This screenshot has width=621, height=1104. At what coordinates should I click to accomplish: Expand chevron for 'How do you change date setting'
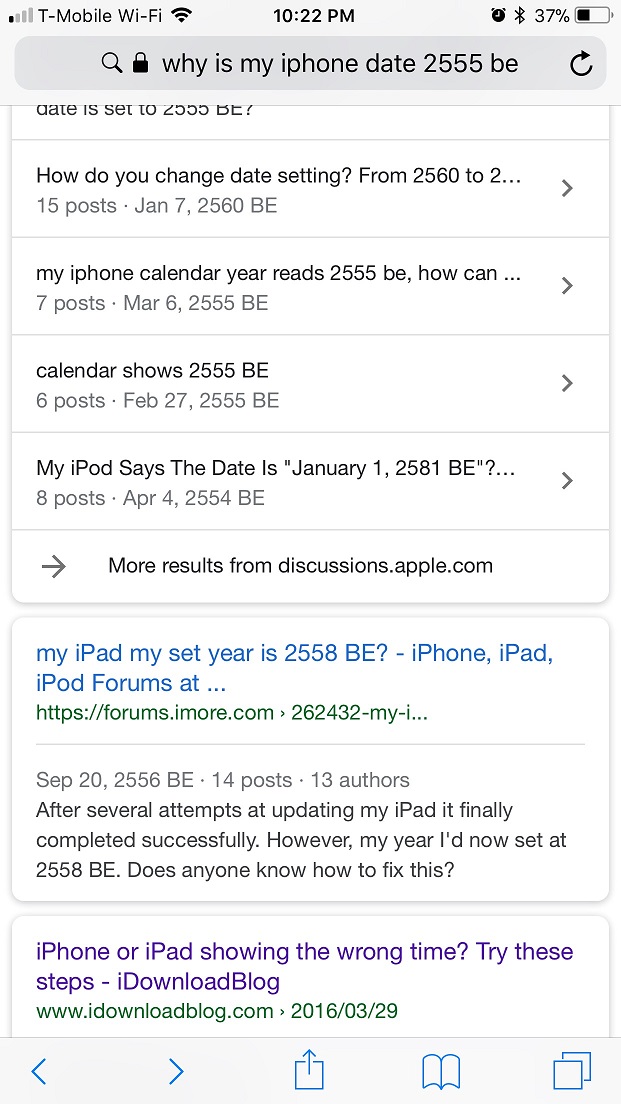pos(567,188)
